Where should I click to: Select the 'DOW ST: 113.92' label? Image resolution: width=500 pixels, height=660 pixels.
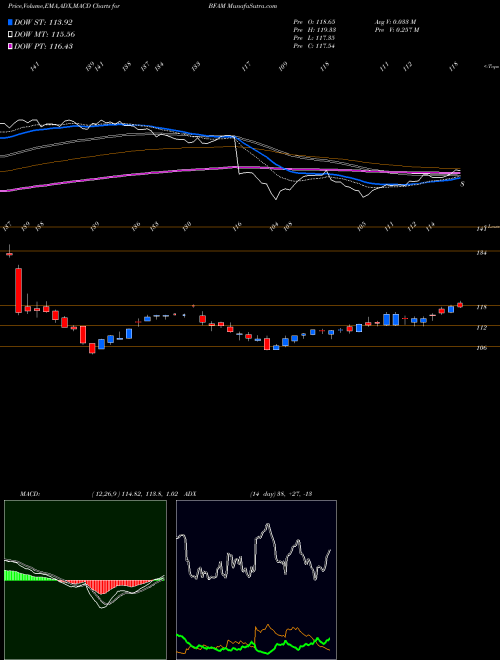tap(43, 22)
